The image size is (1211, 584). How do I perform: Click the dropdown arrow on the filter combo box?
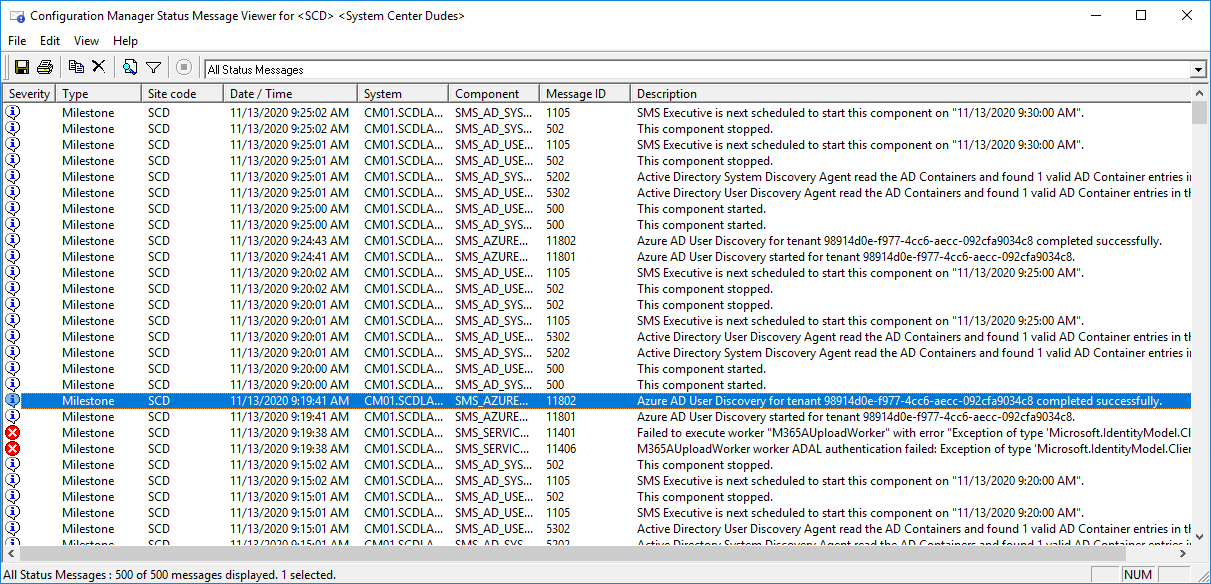pyautogui.click(x=1197, y=69)
